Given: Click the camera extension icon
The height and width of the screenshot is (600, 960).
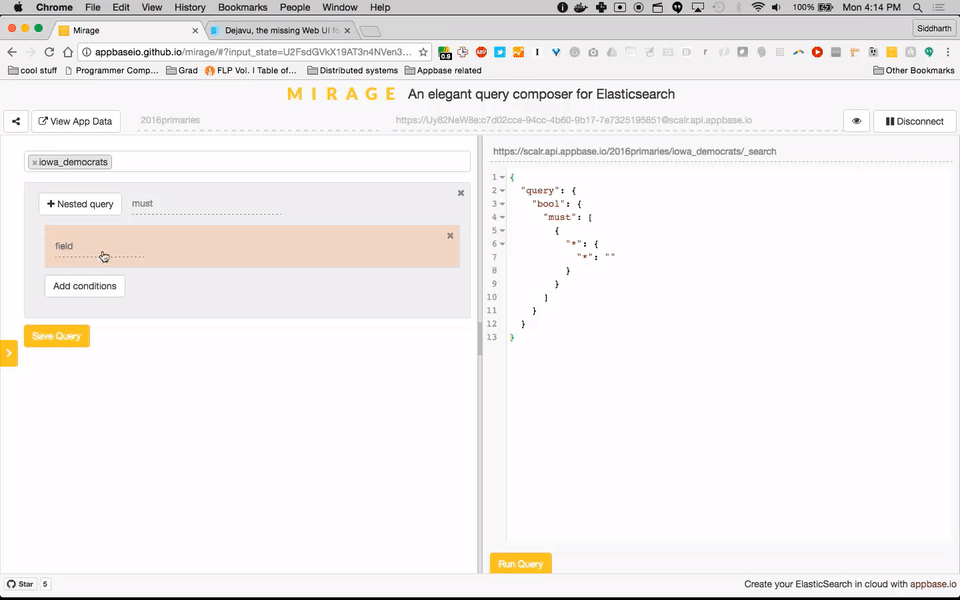Looking at the screenshot, I should click(593, 52).
